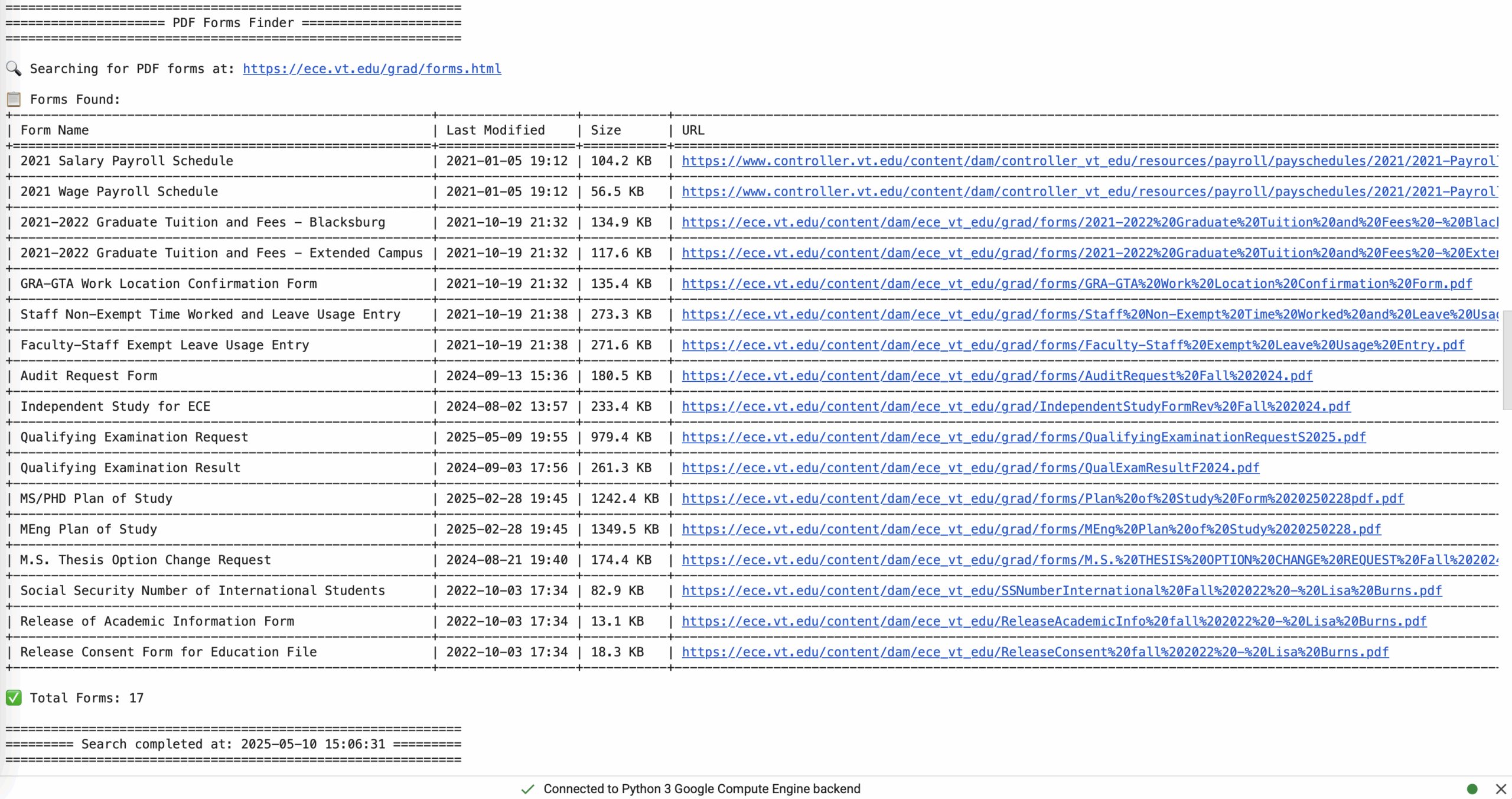This screenshot has width=1512, height=799.
Task: Click the 'Last Modified' column header
Action: pyautogui.click(x=496, y=130)
